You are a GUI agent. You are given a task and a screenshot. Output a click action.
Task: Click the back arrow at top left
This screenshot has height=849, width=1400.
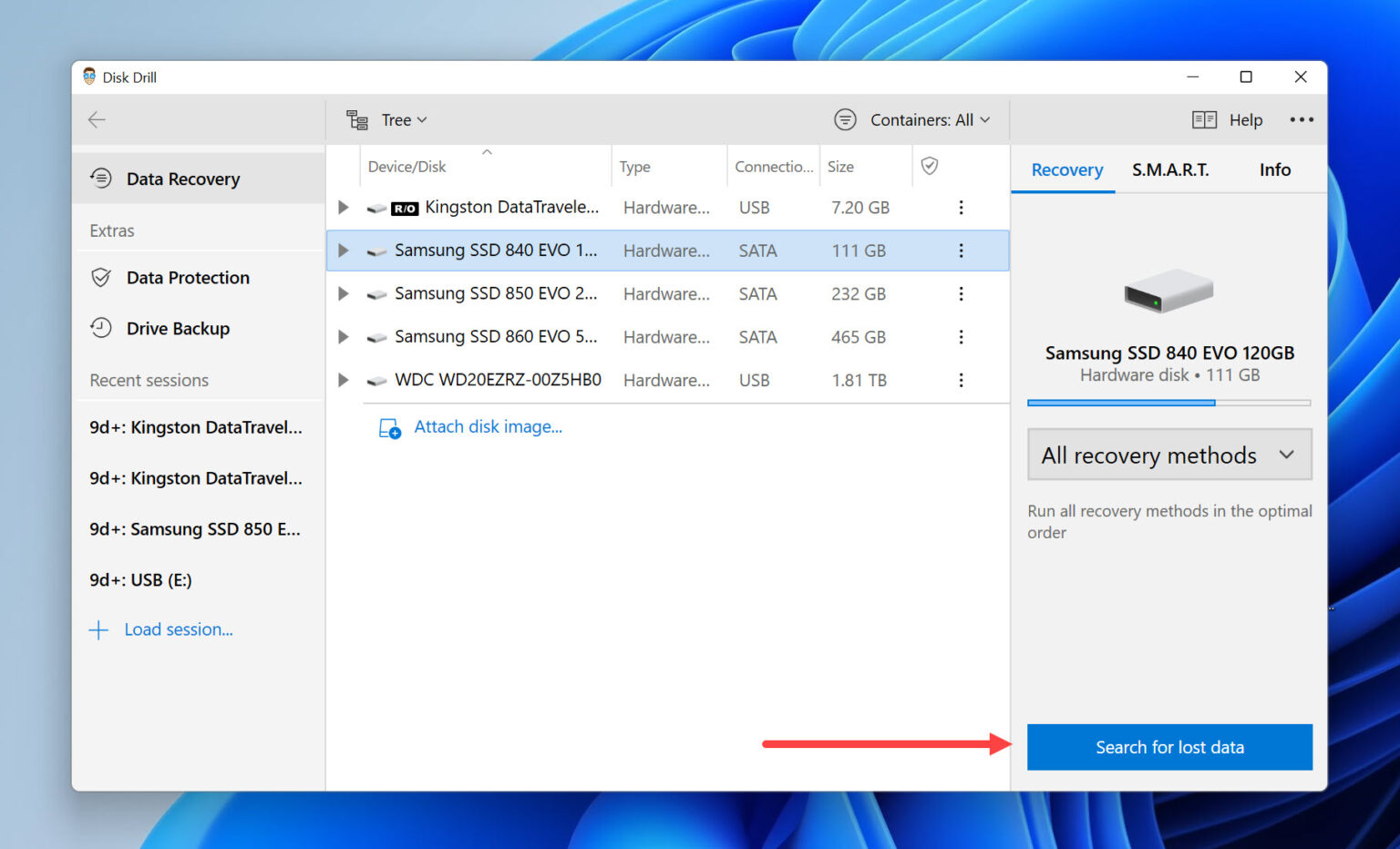[x=97, y=119]
